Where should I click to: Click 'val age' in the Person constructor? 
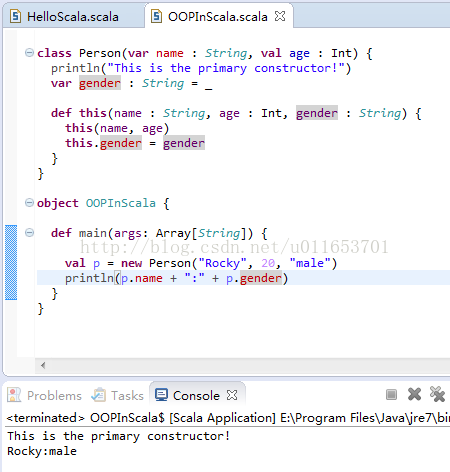285,53
